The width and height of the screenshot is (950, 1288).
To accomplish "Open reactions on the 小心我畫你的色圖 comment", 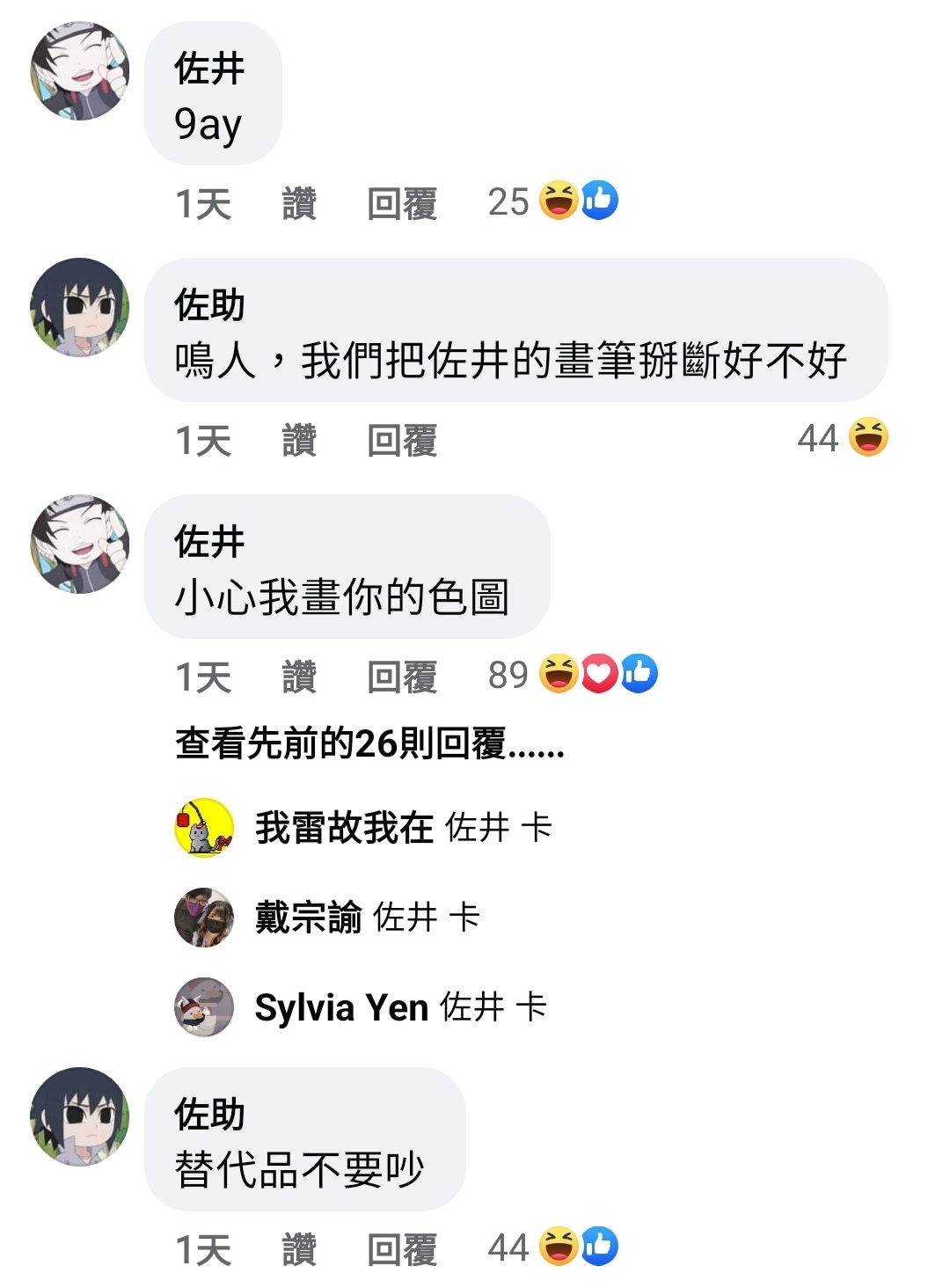I will tap(598, 674).
